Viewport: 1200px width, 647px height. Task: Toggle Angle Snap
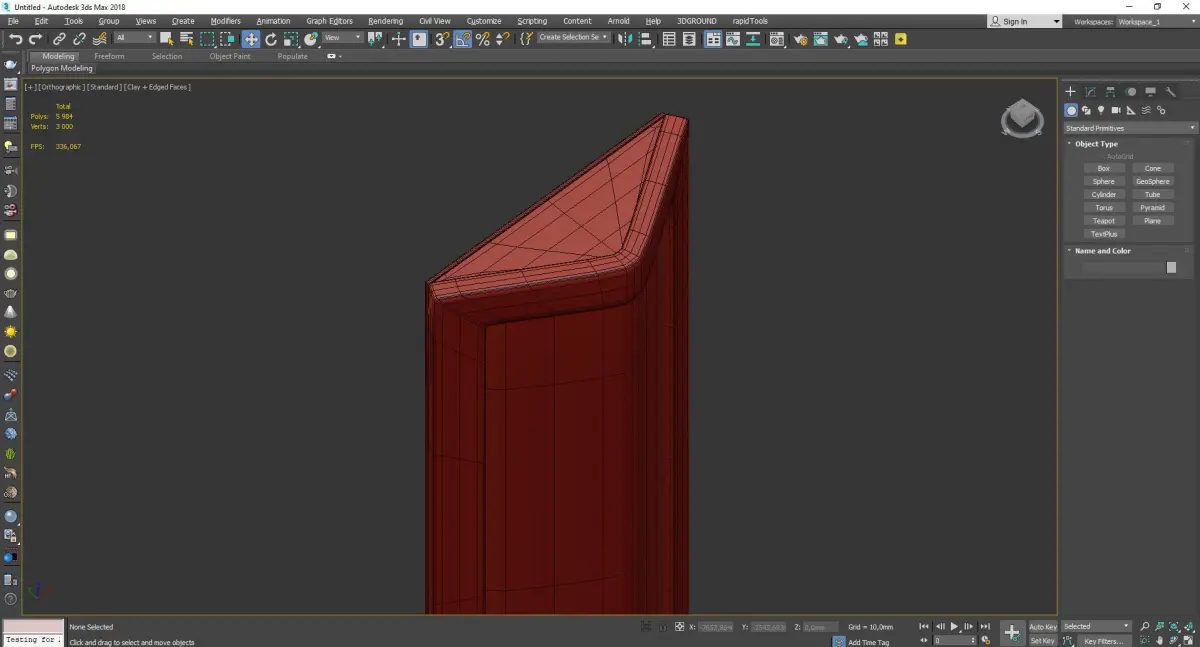click(462, 39)
